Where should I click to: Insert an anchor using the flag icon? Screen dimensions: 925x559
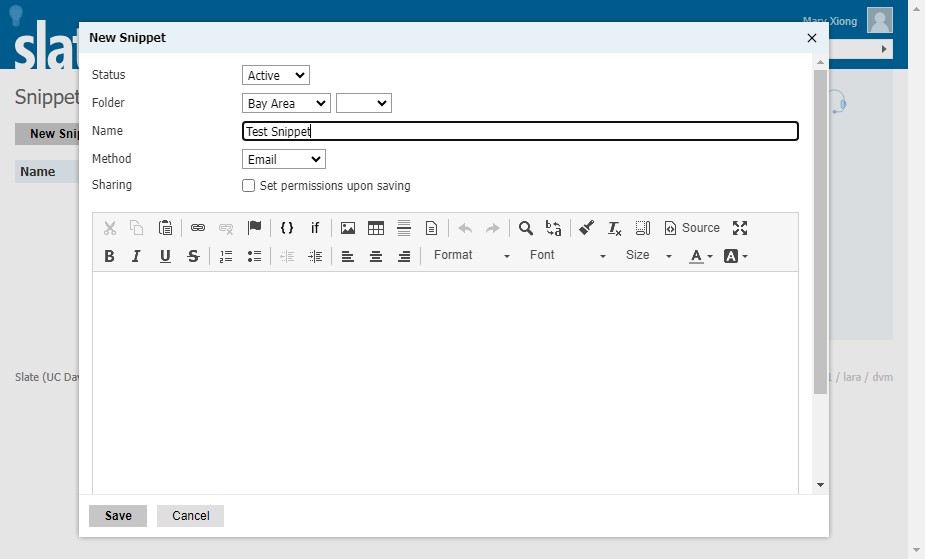pyautogui.click(x=254, y=228)
